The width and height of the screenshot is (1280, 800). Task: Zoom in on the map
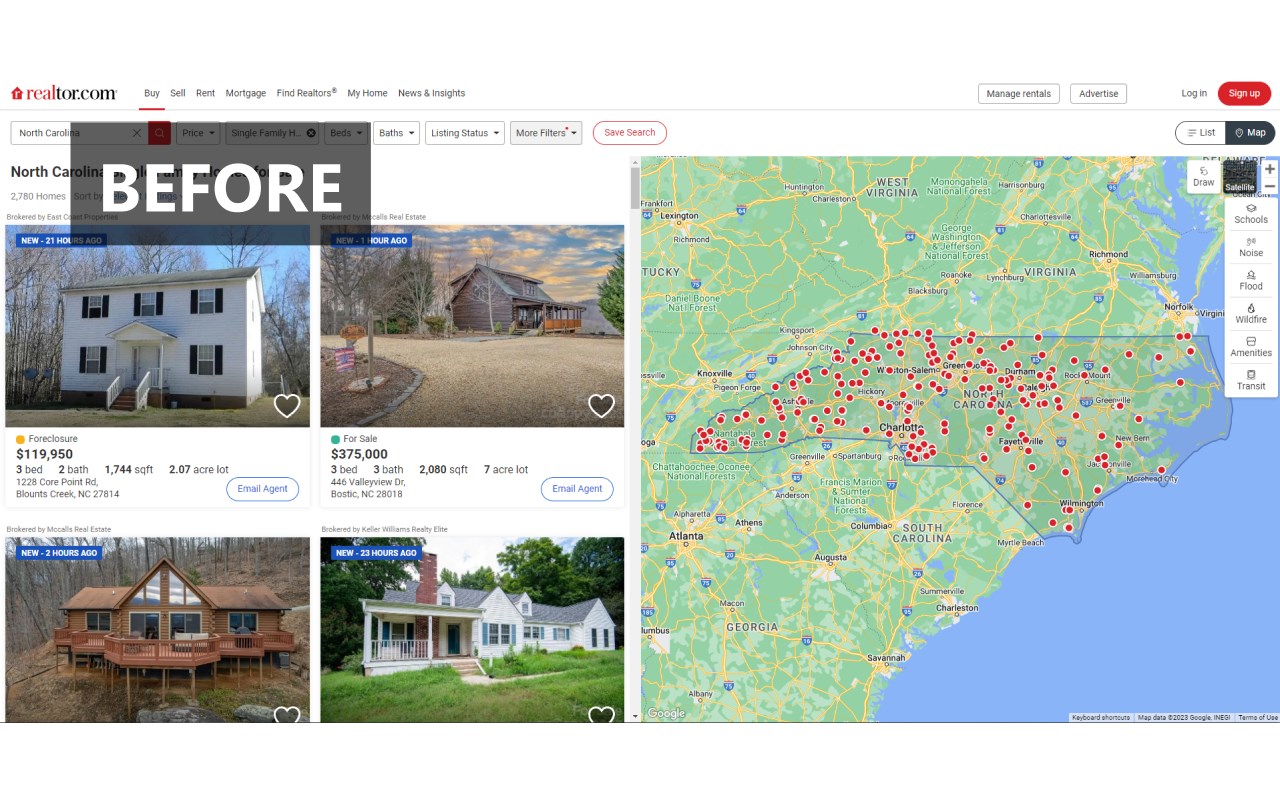[1270, 169]
